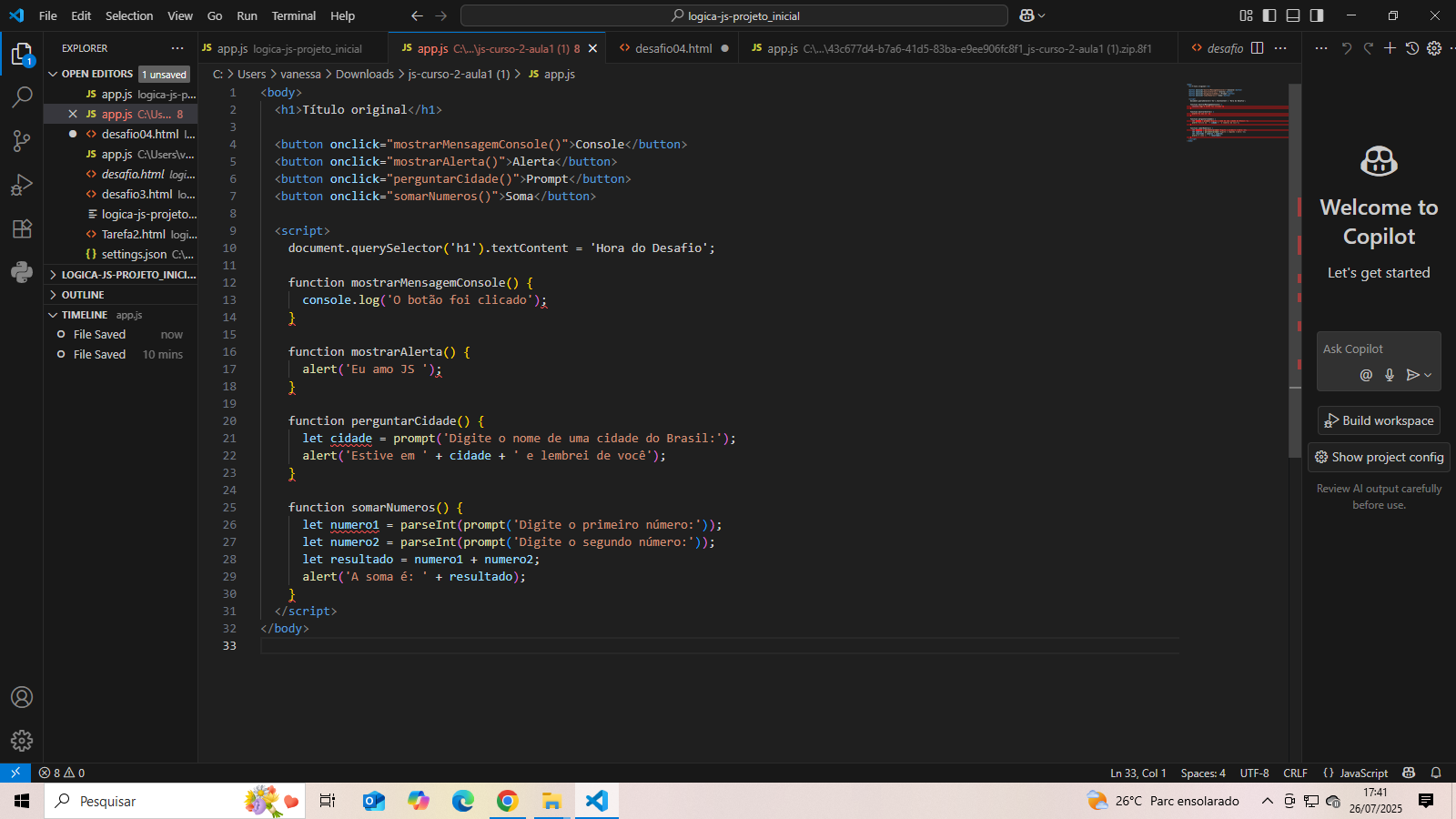Click redo arrow in Copilot panel
Screen dimensions: 1456x819
[1368, 48]
